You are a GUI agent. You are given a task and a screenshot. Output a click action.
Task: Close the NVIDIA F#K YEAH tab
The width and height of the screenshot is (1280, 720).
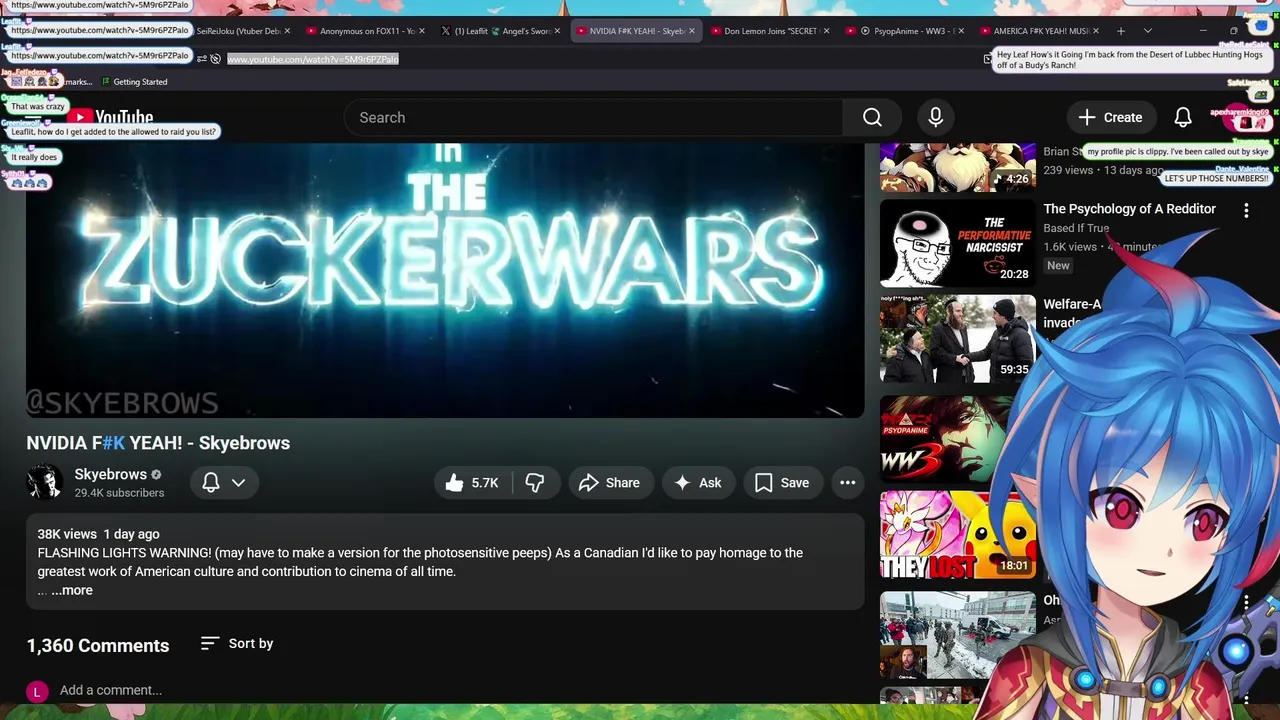pos(692,31)
